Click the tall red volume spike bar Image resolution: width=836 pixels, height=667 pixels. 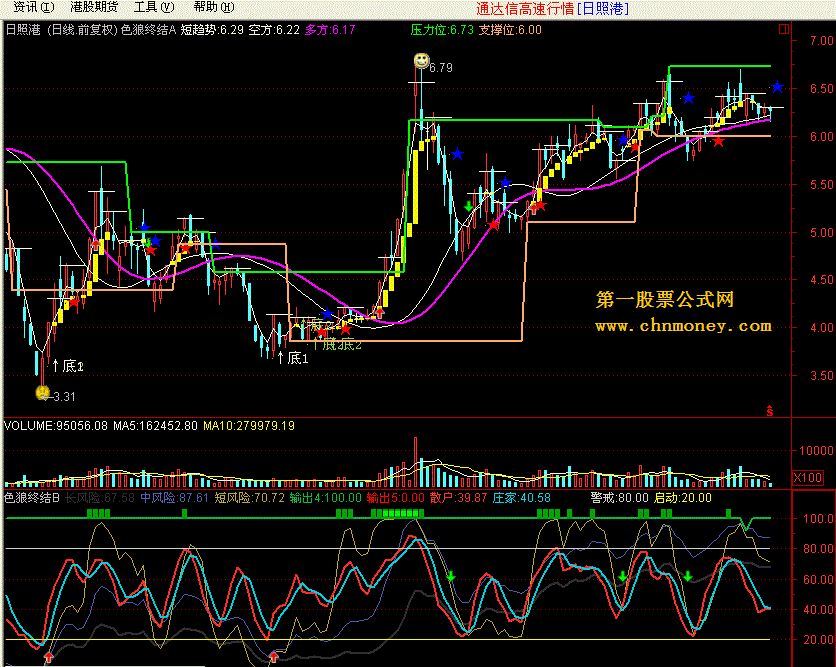pyautogui.click(x=415, y=462)
